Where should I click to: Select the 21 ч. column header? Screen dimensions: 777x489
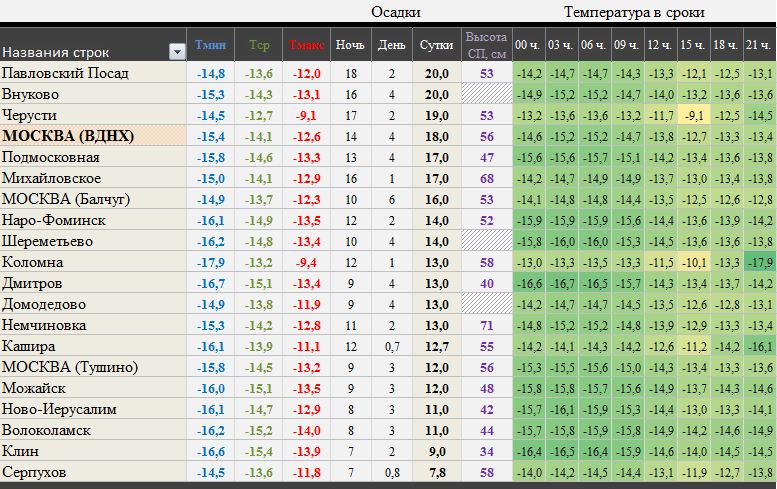(x=759, y=45)
